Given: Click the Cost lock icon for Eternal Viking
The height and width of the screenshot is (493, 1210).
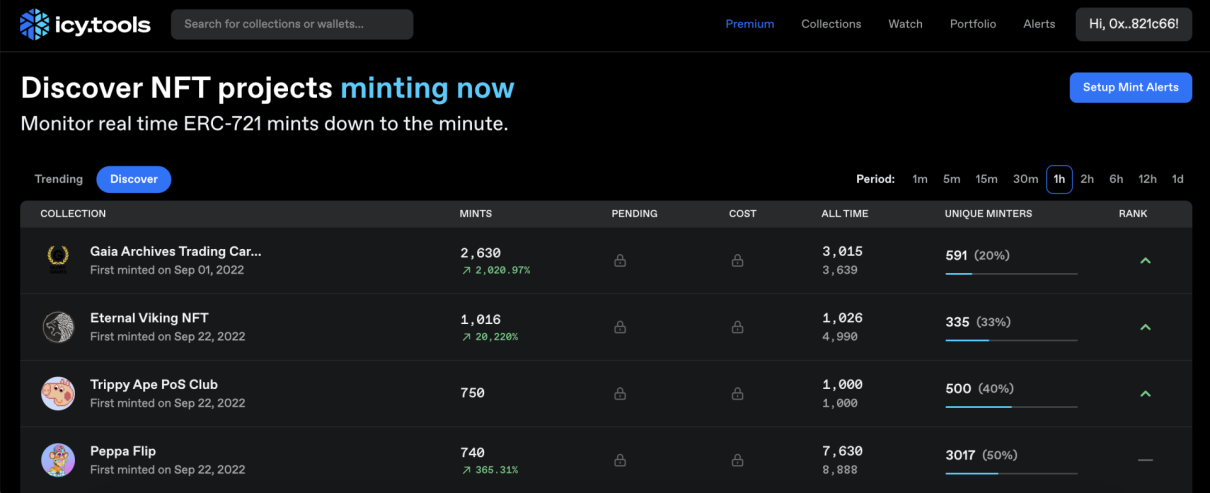Looking at the screenshot, I should tap(737, 327).
